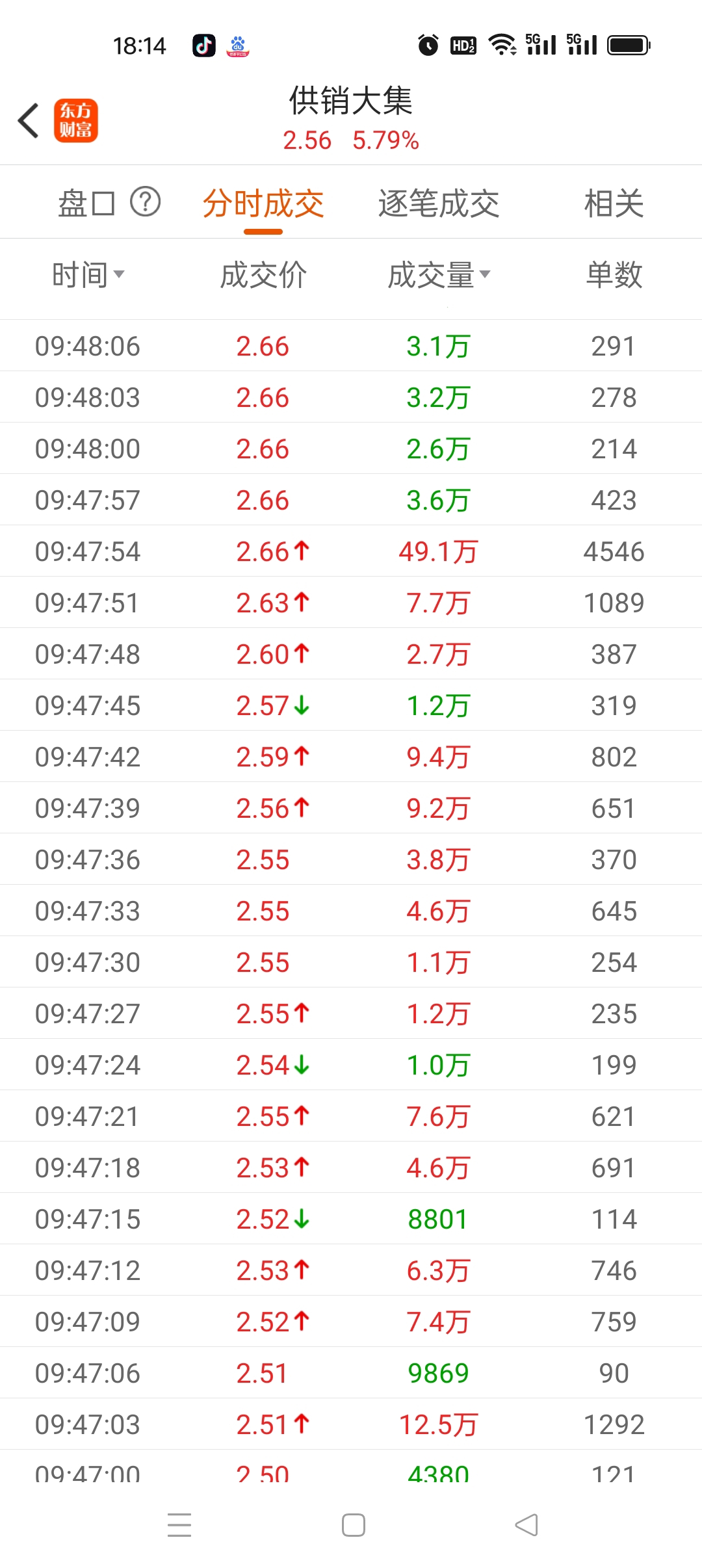The height and width of the screenshot is (1568, 702).
Task: Tap the 单数 column header
Action: (614, 275)
